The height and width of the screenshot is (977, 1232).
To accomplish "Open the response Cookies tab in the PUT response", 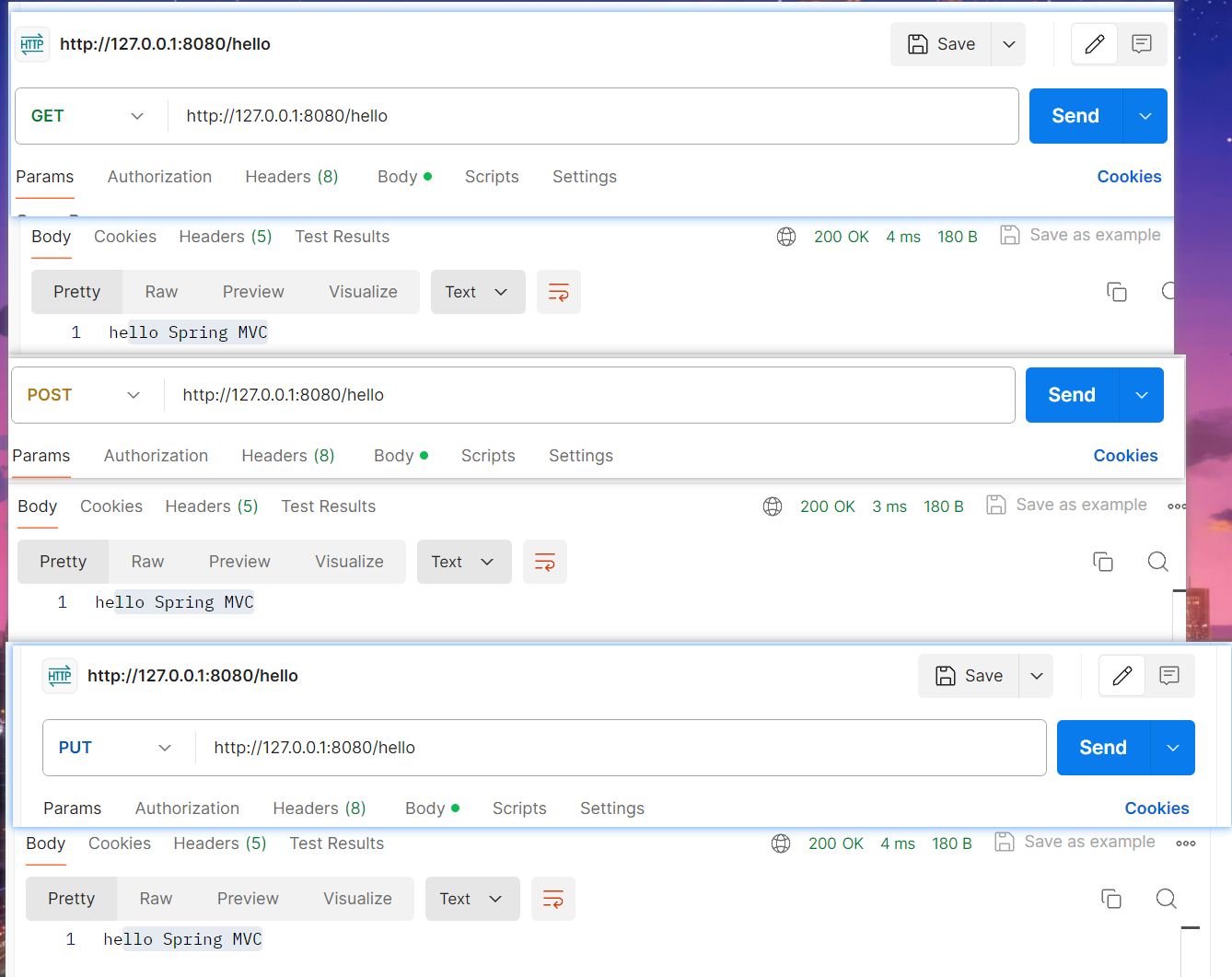I will [120, 843].
